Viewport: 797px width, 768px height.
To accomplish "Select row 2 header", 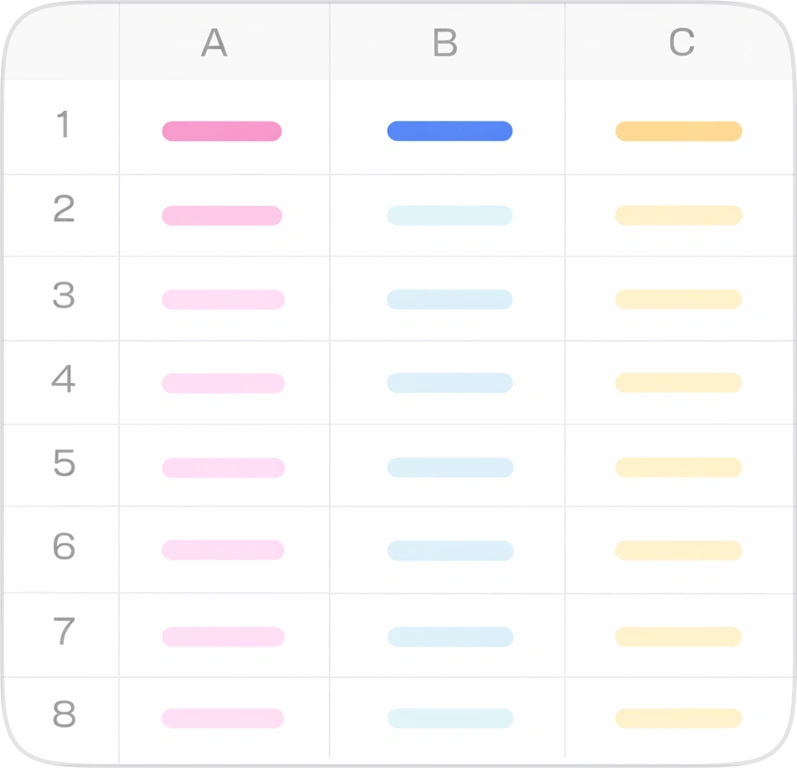I will [63, 210].
